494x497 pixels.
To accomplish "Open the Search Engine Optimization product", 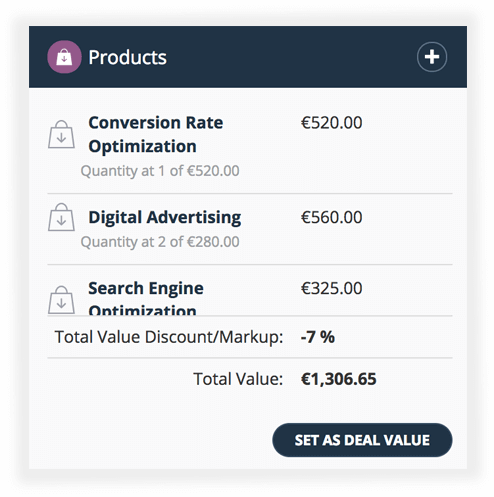I will 146,298.
